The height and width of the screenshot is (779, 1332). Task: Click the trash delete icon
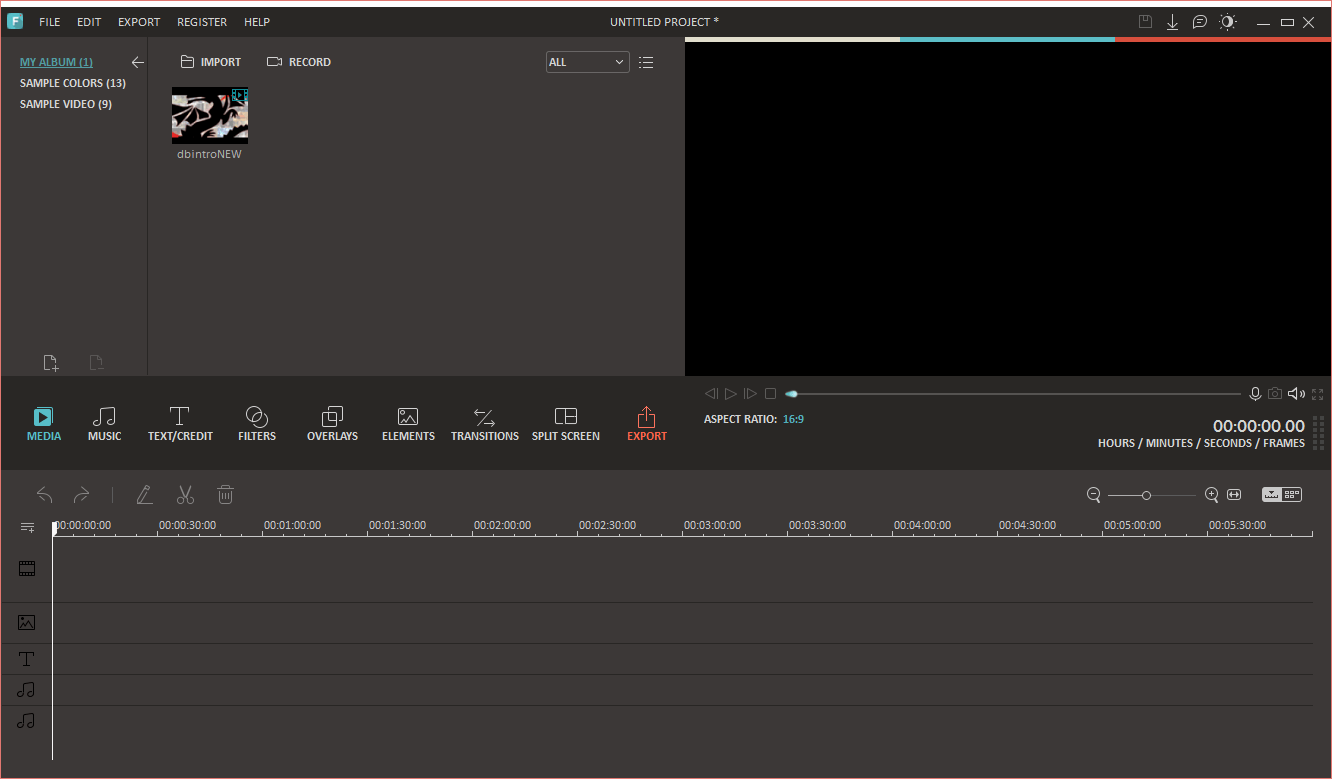click(x=226, y=494)
